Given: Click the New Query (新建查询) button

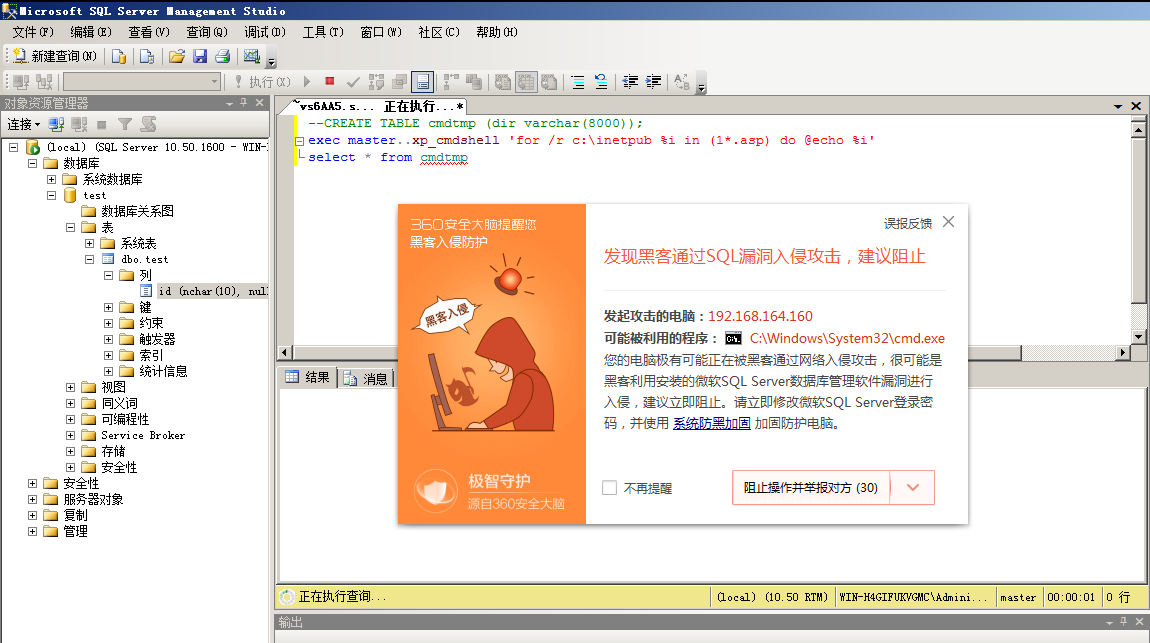Looking at the screenshot, I should pyautogui.click(x=54, y=56).
